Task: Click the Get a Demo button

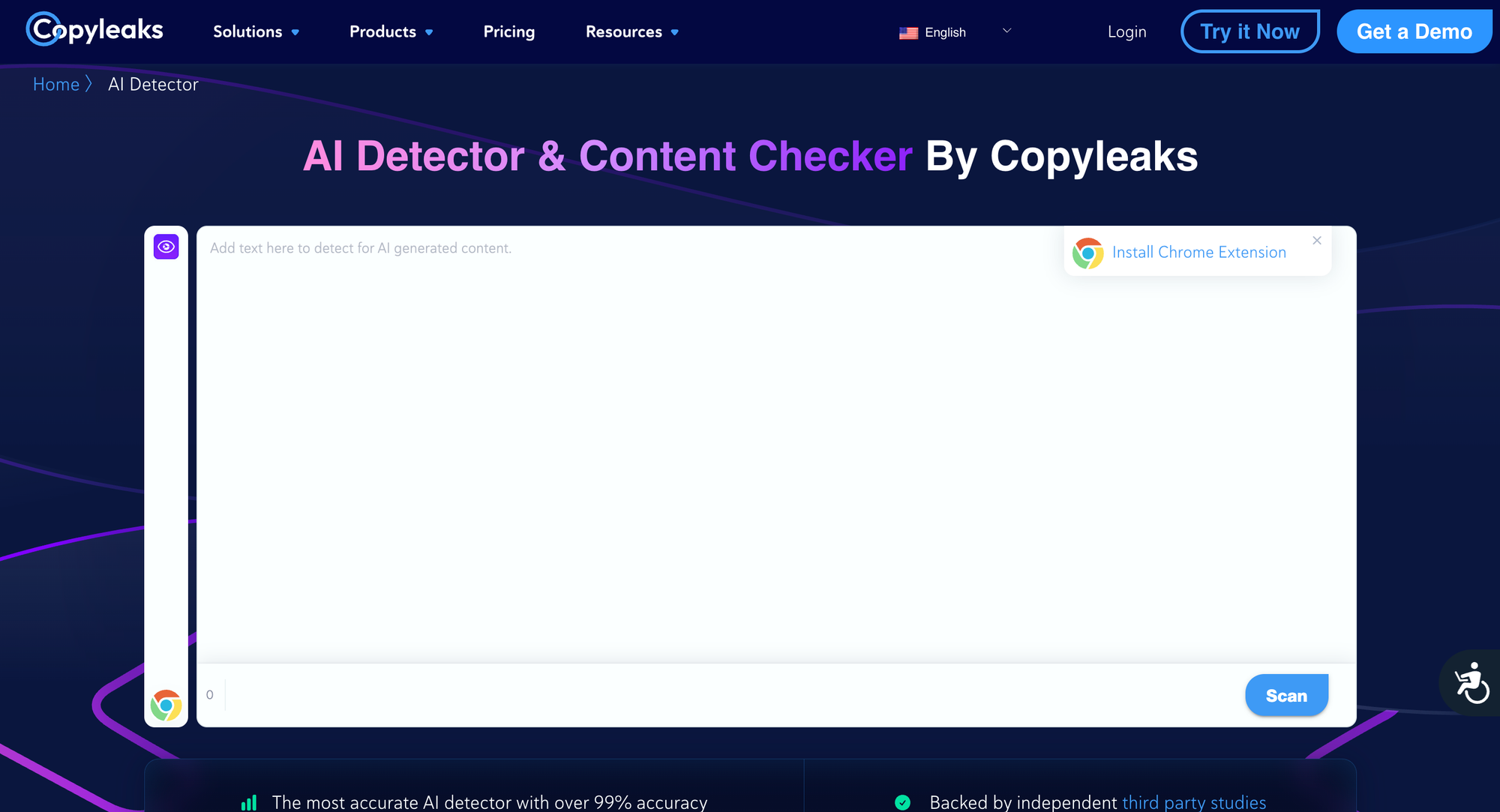Action: point(1414,31)
